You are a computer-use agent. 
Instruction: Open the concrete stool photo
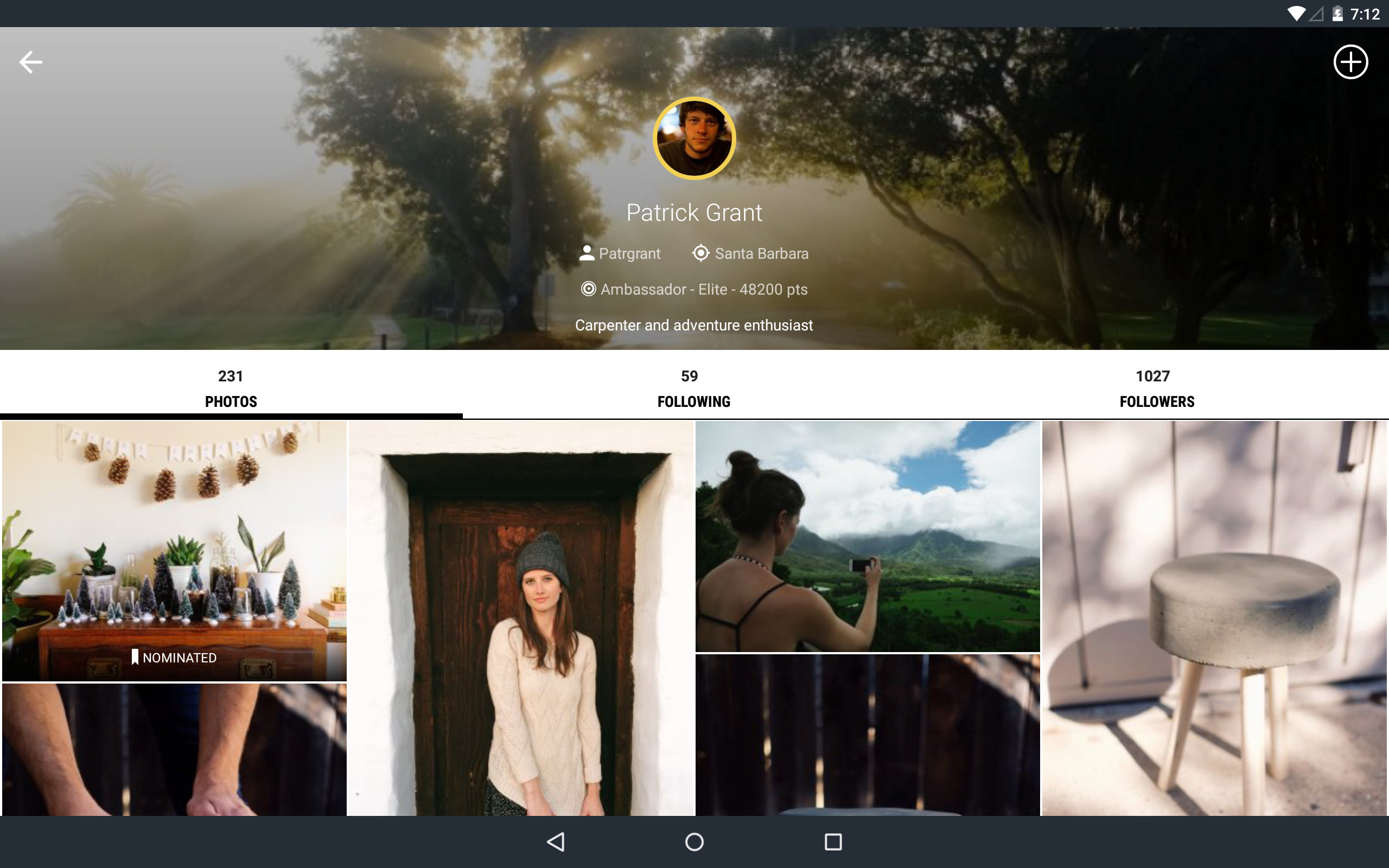(1213, 618)
